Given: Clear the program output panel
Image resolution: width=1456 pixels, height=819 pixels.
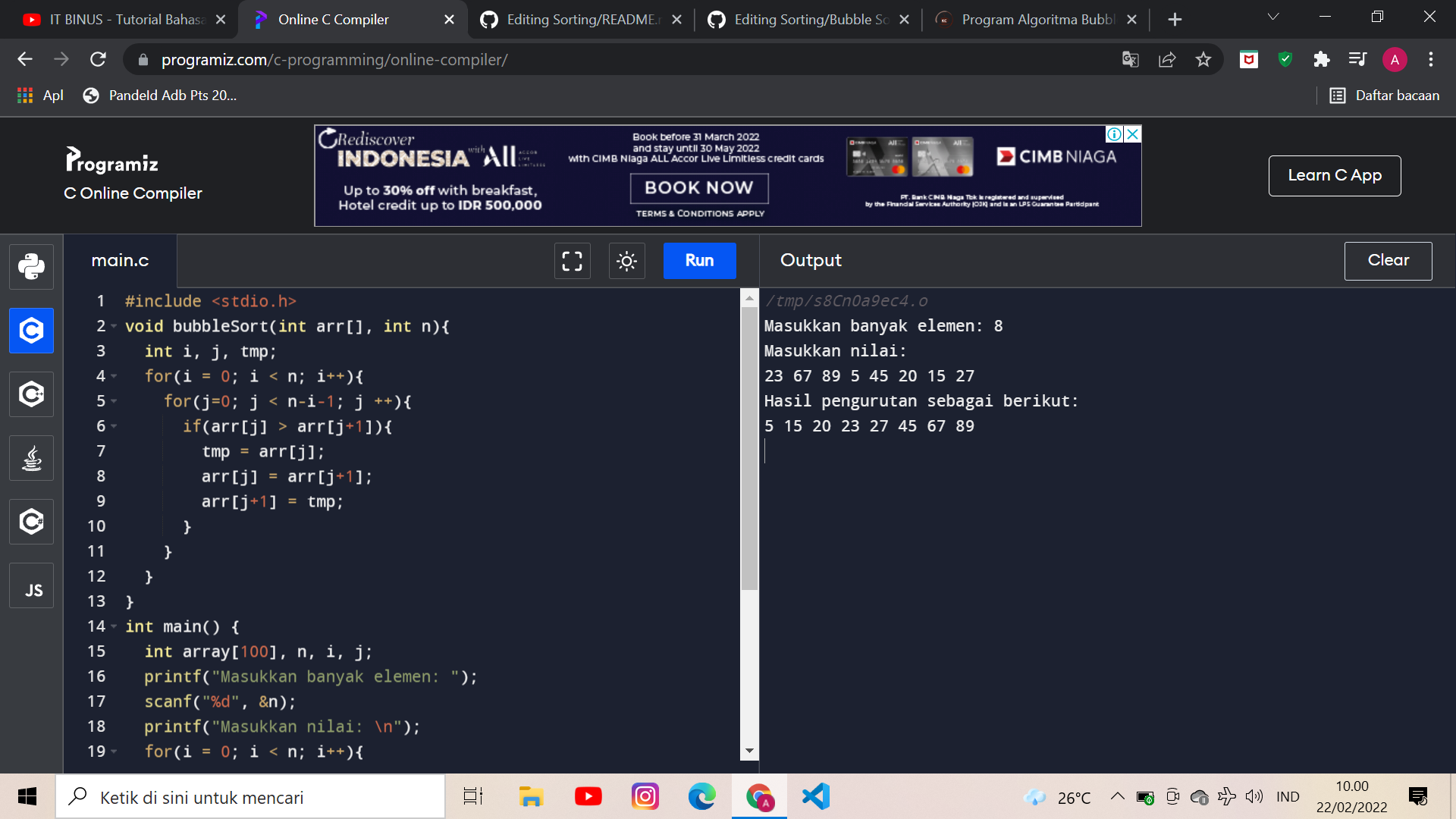Looking at the screenshot, I should pyautogui.click(x=1388, y=261).
